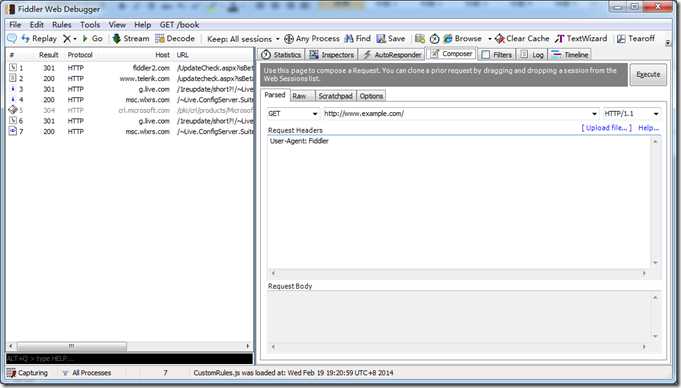Click the Find binoculars button
Viewport: 681px width, 388px height.
pos(357,39)
